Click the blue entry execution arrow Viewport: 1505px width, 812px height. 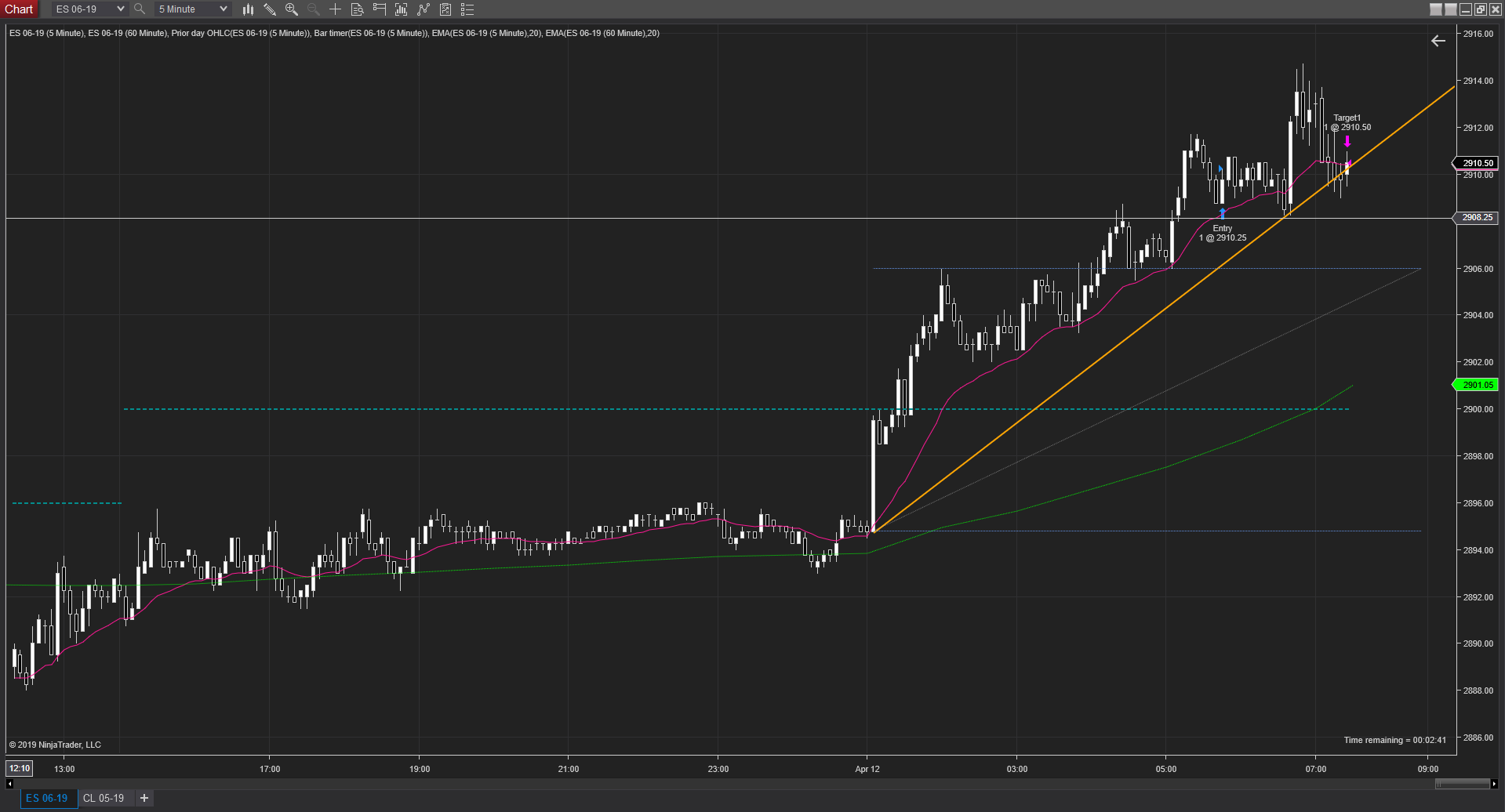click(1223, 213)
